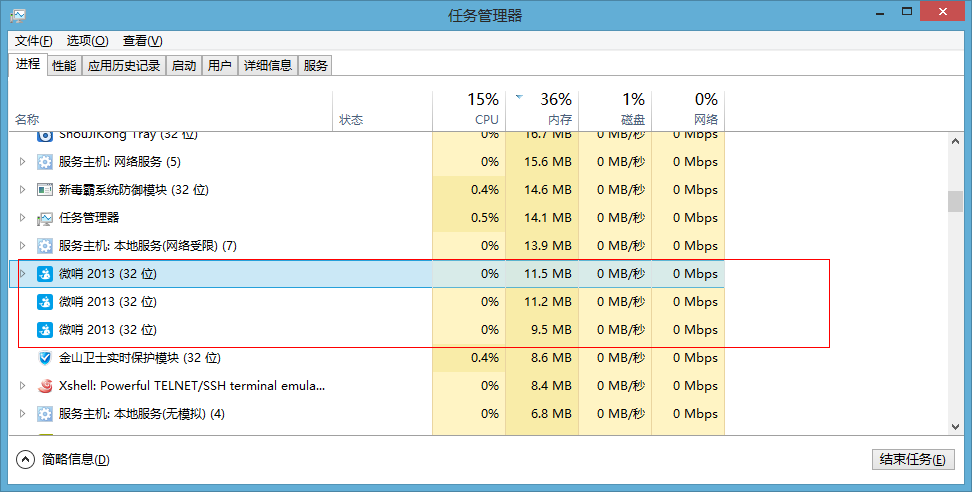This screenshot has height=492, width=972.
Task: Switch to the 性能 tab
Action: point(63,65)
